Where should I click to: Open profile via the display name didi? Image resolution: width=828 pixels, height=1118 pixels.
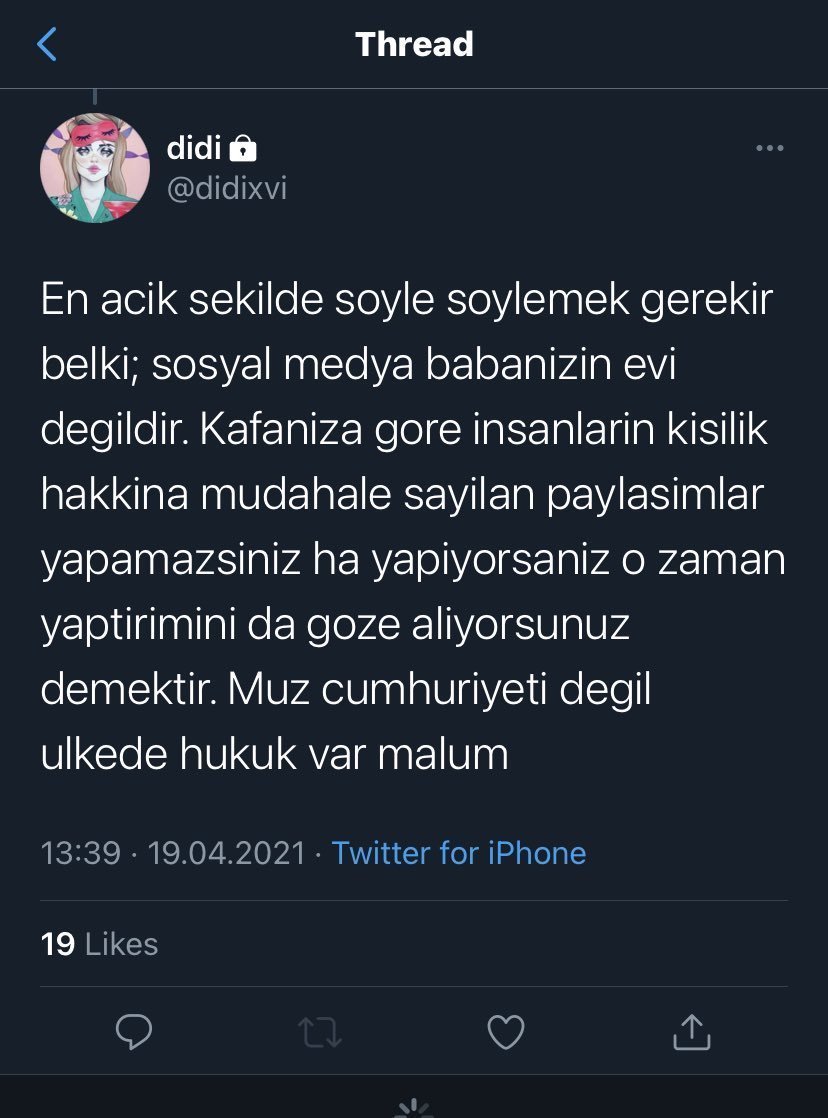click(x=193, y=149)
